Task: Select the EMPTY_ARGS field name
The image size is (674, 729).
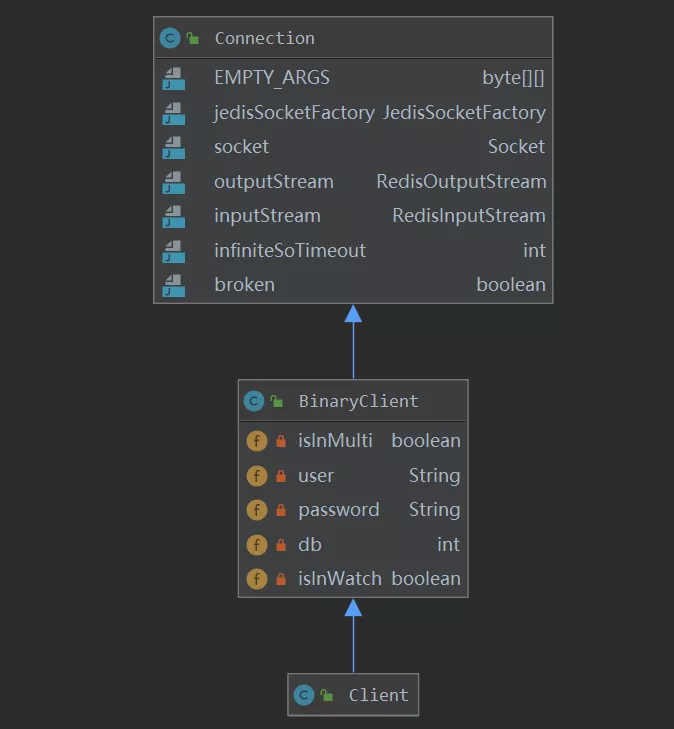Action: pyautogui.click(x=272, y=78)
